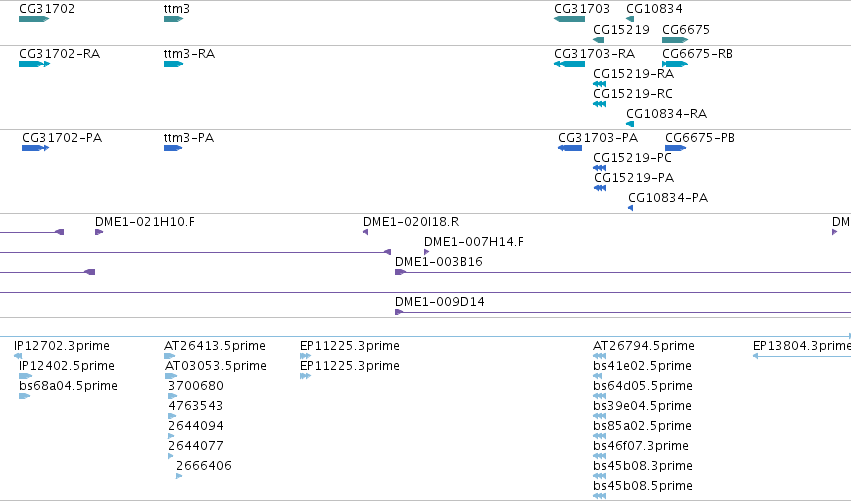Open the CG6675-RB transcript glyph
This screenshot has width=851, height=501.
pos(675,64)
